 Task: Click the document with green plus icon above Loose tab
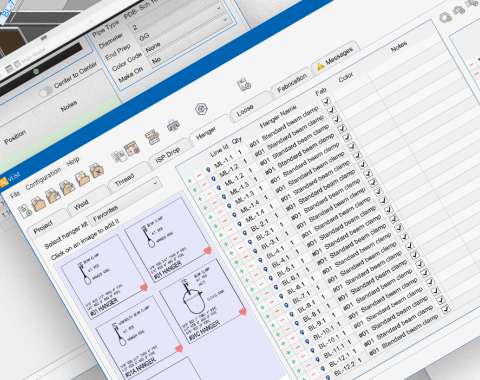pos(244,85)
